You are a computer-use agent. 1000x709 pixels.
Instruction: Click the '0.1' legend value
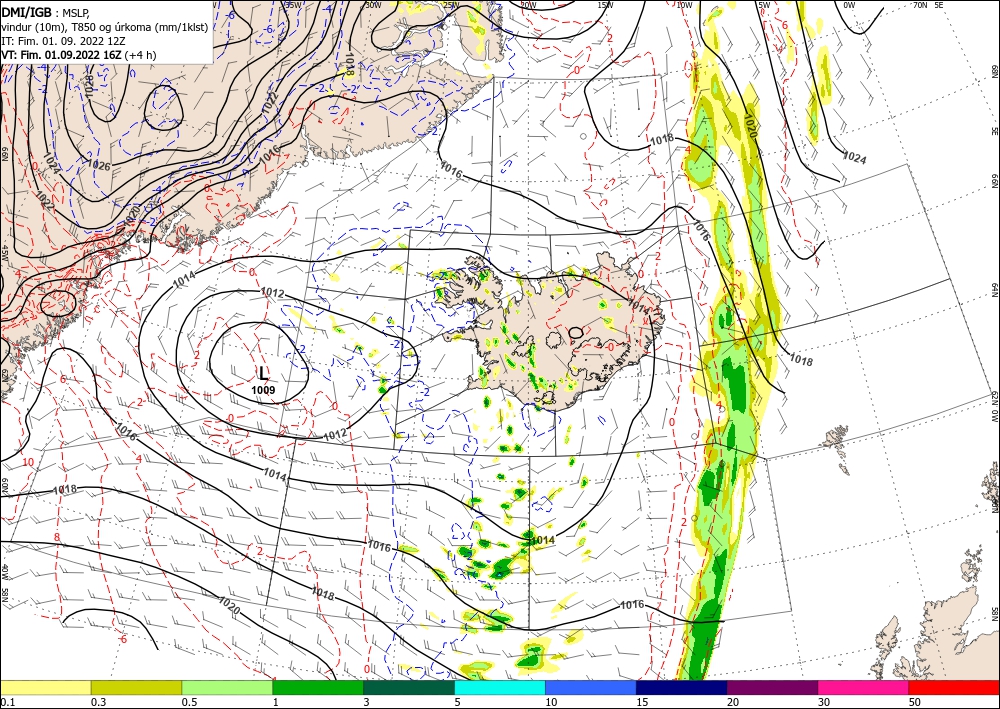(8, 702)
